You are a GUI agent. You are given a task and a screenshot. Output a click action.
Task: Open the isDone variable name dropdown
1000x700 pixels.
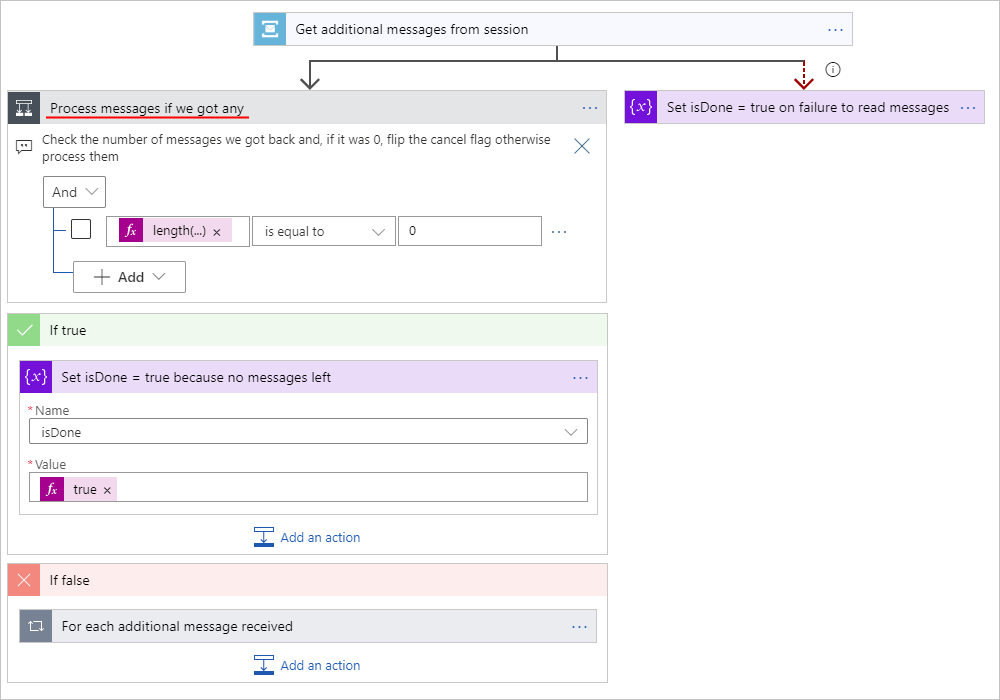[x=307, y=431]
